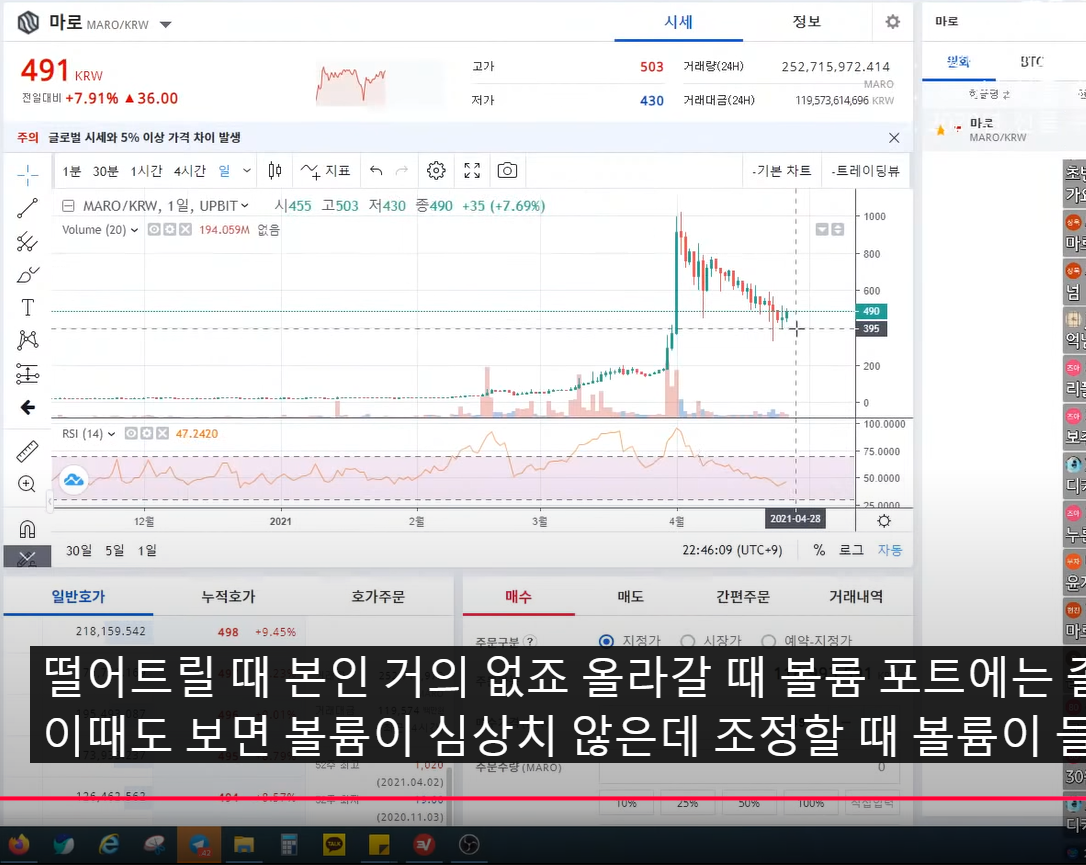This screenshot has height=865, width=1086.
Task: Select the 시장가 order type radio
Action: 688,641
